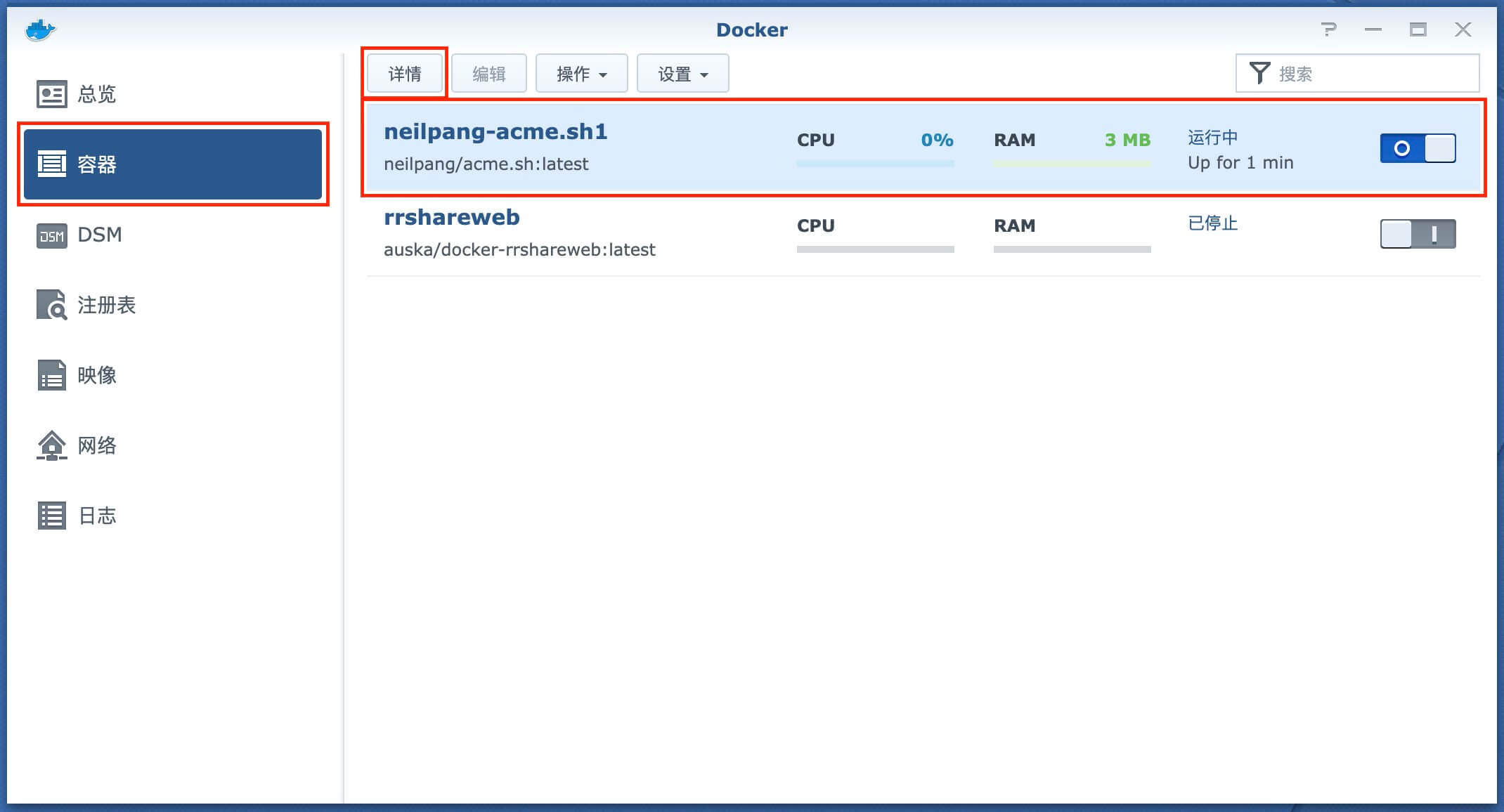Screen dimensions: 1504x812
Task: Click the search filter funnel icon
Action: coord(1259,73)
